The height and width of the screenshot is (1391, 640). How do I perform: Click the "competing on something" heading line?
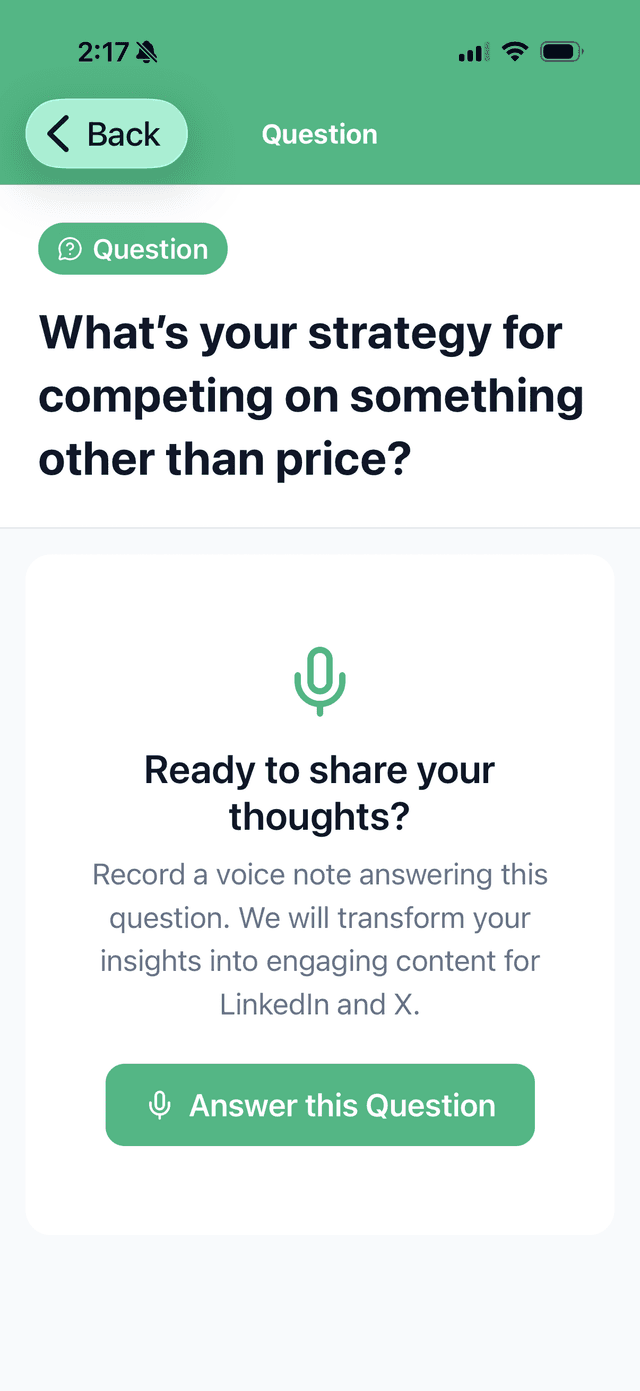click(311, 396)
